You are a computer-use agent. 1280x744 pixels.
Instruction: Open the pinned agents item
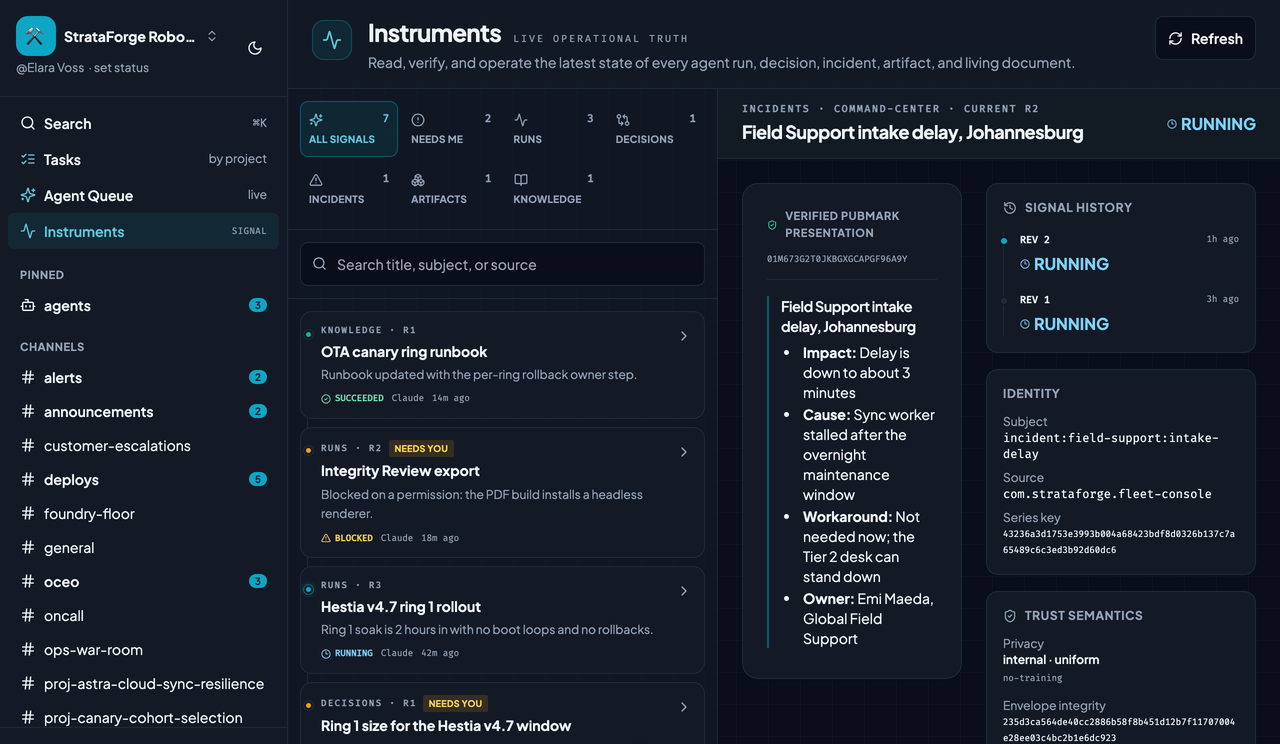[143, 306]
